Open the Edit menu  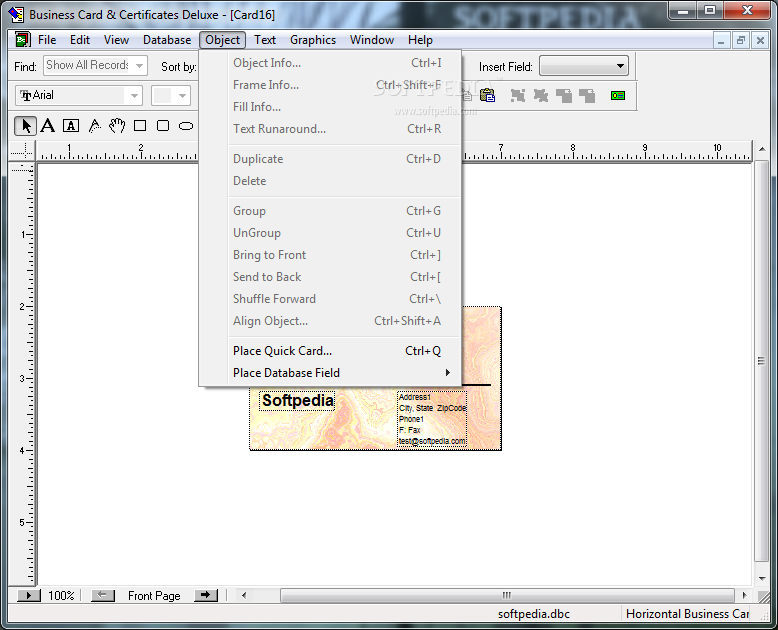click(x=79, y=40)
